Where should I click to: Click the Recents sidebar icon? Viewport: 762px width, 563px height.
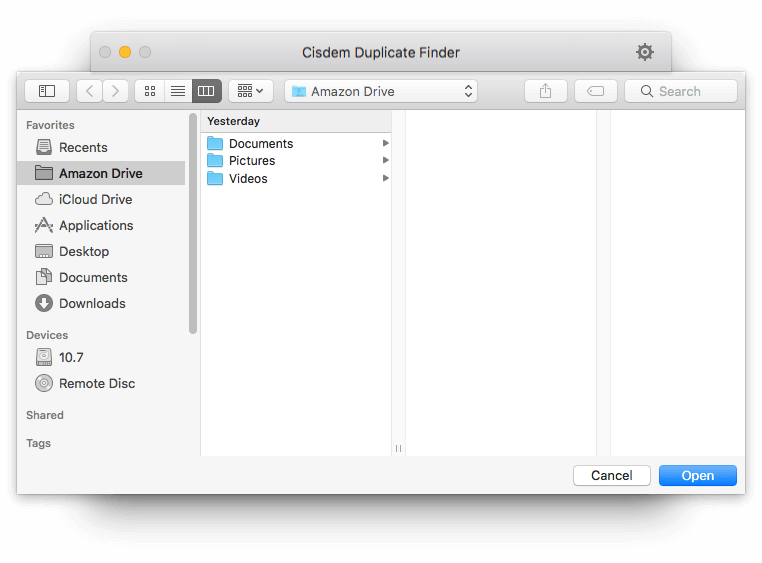(44, 147)
